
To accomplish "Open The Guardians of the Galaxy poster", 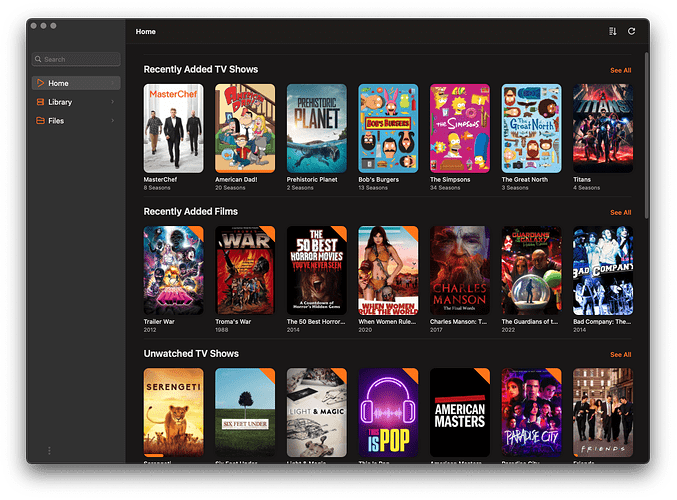I will (531, 270).
